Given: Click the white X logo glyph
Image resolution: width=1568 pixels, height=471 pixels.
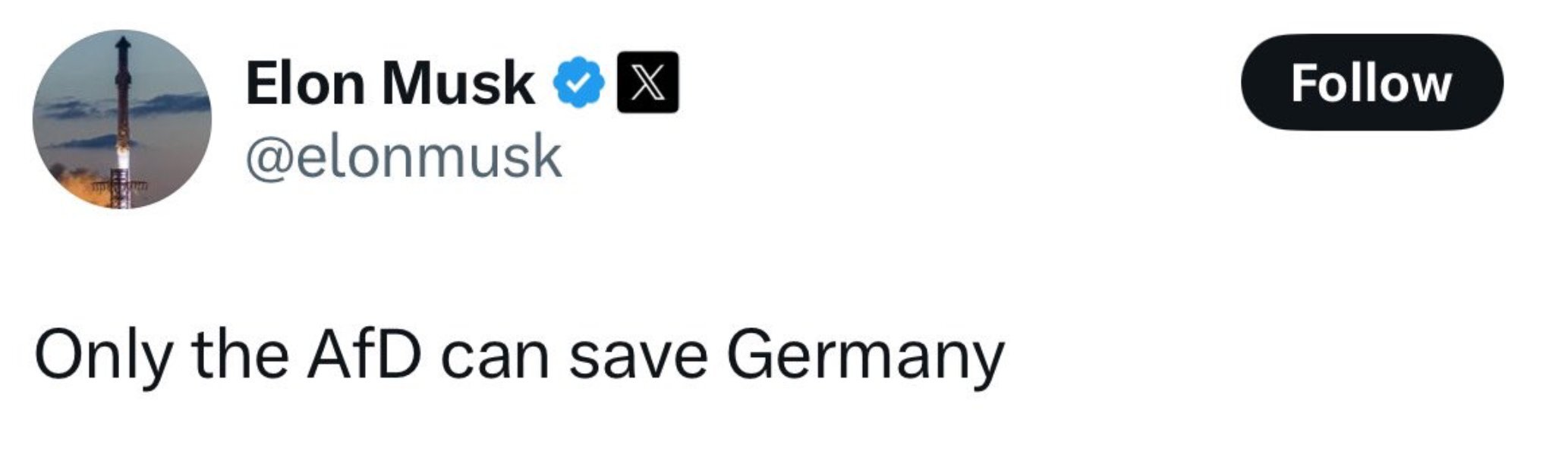Looking at the screenshot, I should pos(647,83).
